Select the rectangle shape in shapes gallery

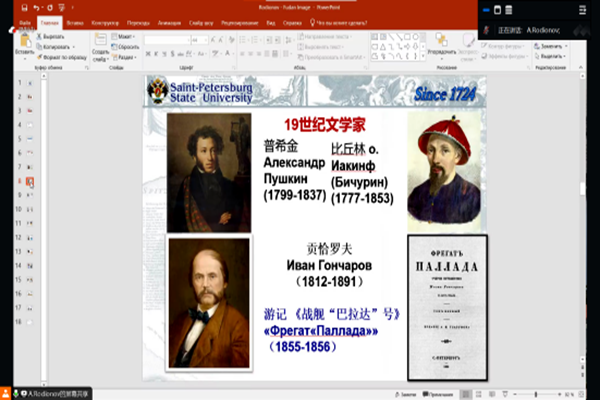tap(407, 37)
